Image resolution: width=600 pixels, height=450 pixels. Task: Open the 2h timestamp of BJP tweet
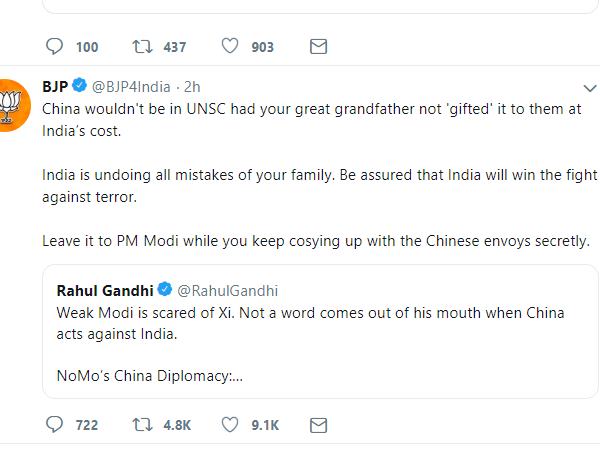pyautogui.click(x=192, y=87)
